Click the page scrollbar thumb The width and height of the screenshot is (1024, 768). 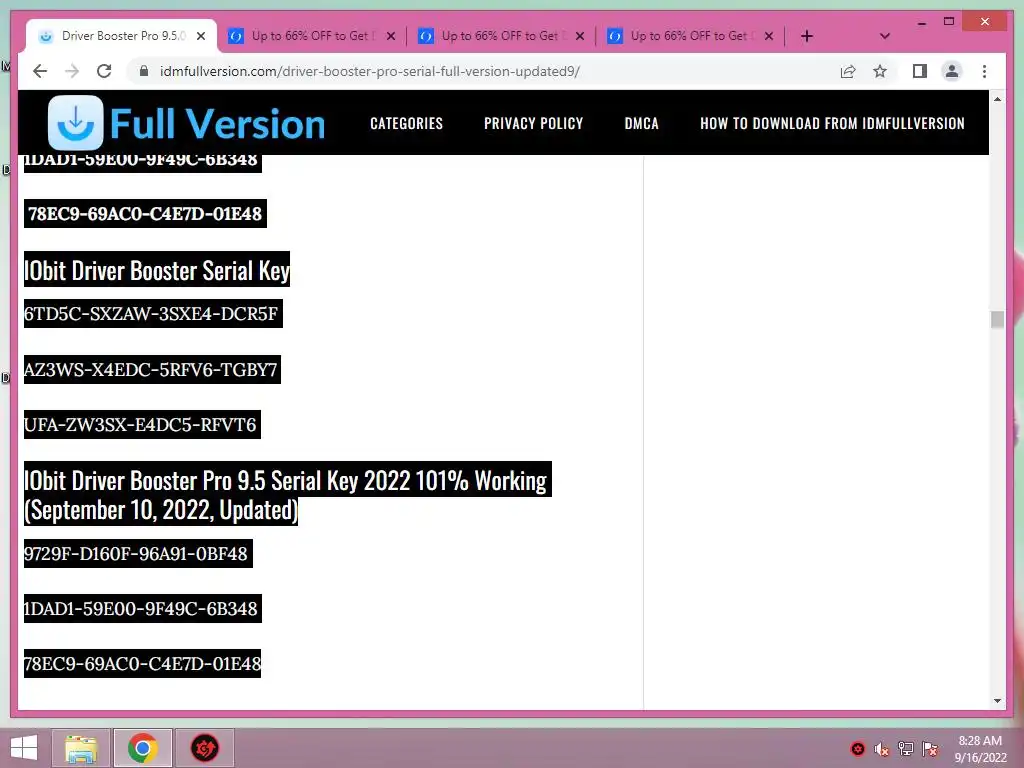(x=997, y=319)
